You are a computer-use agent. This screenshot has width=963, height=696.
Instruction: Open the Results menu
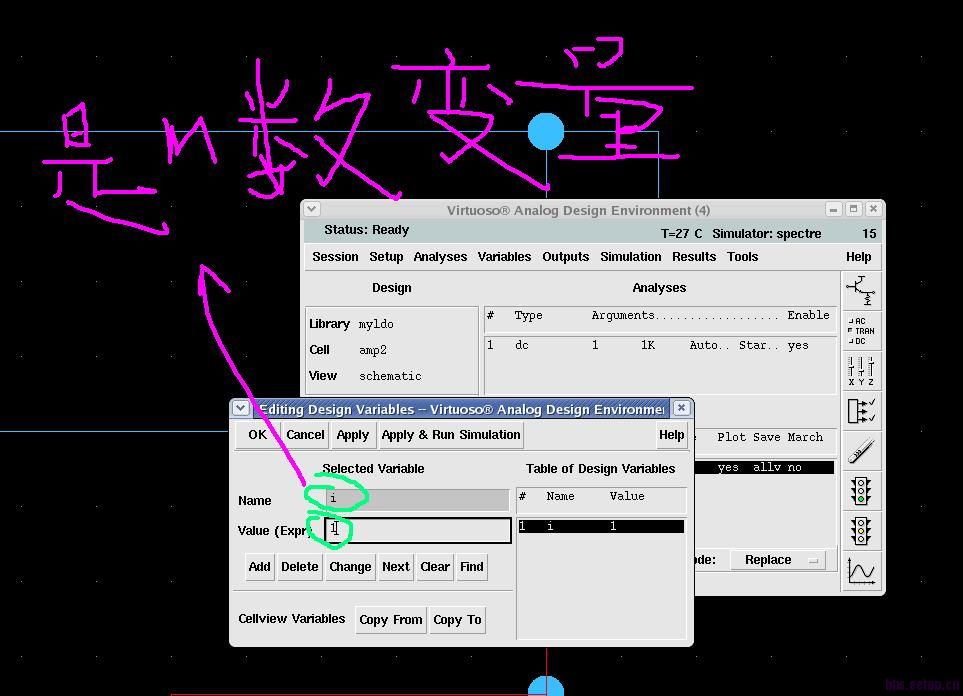tap(693, 257)
